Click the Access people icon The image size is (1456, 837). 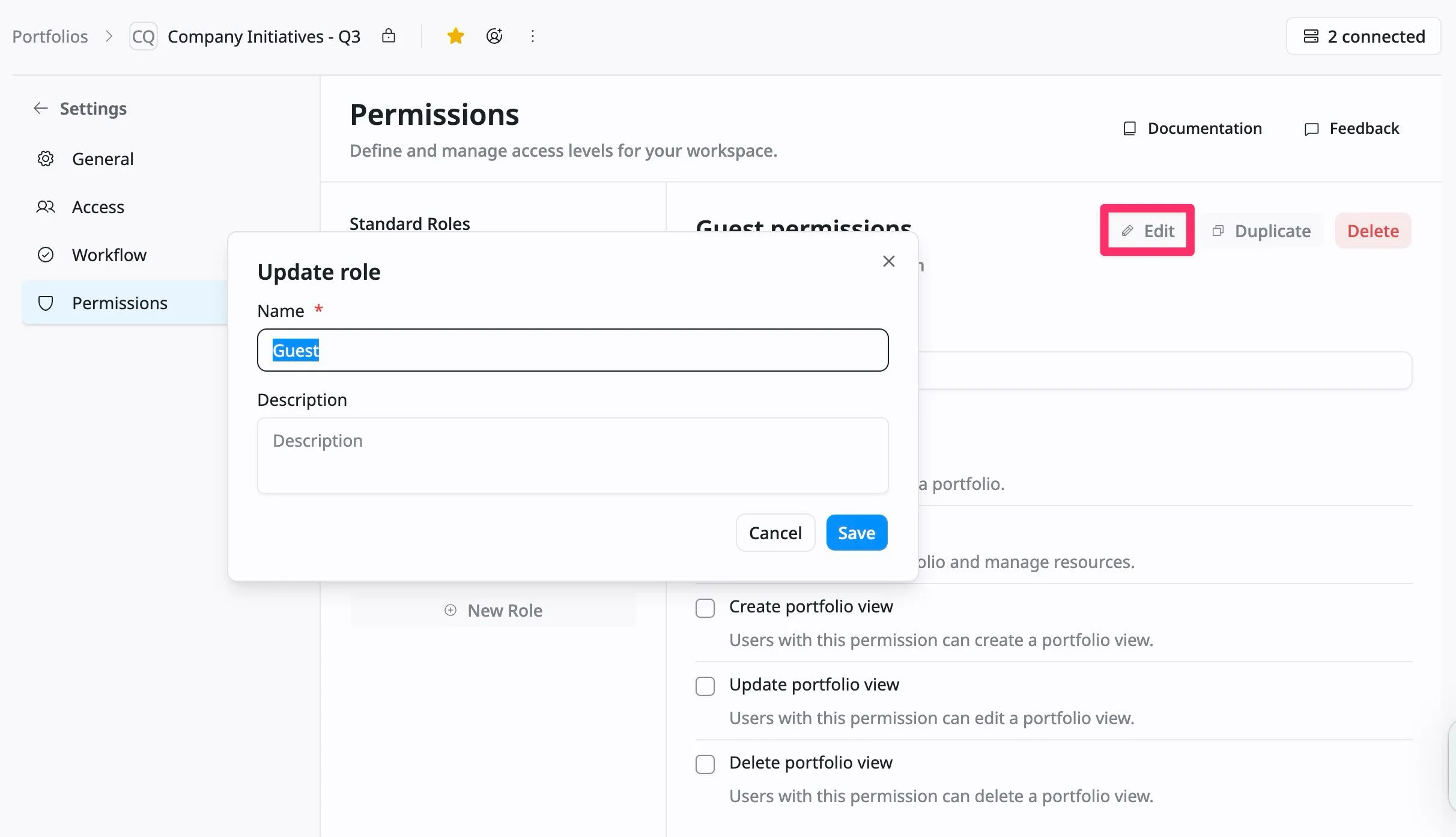46,207
